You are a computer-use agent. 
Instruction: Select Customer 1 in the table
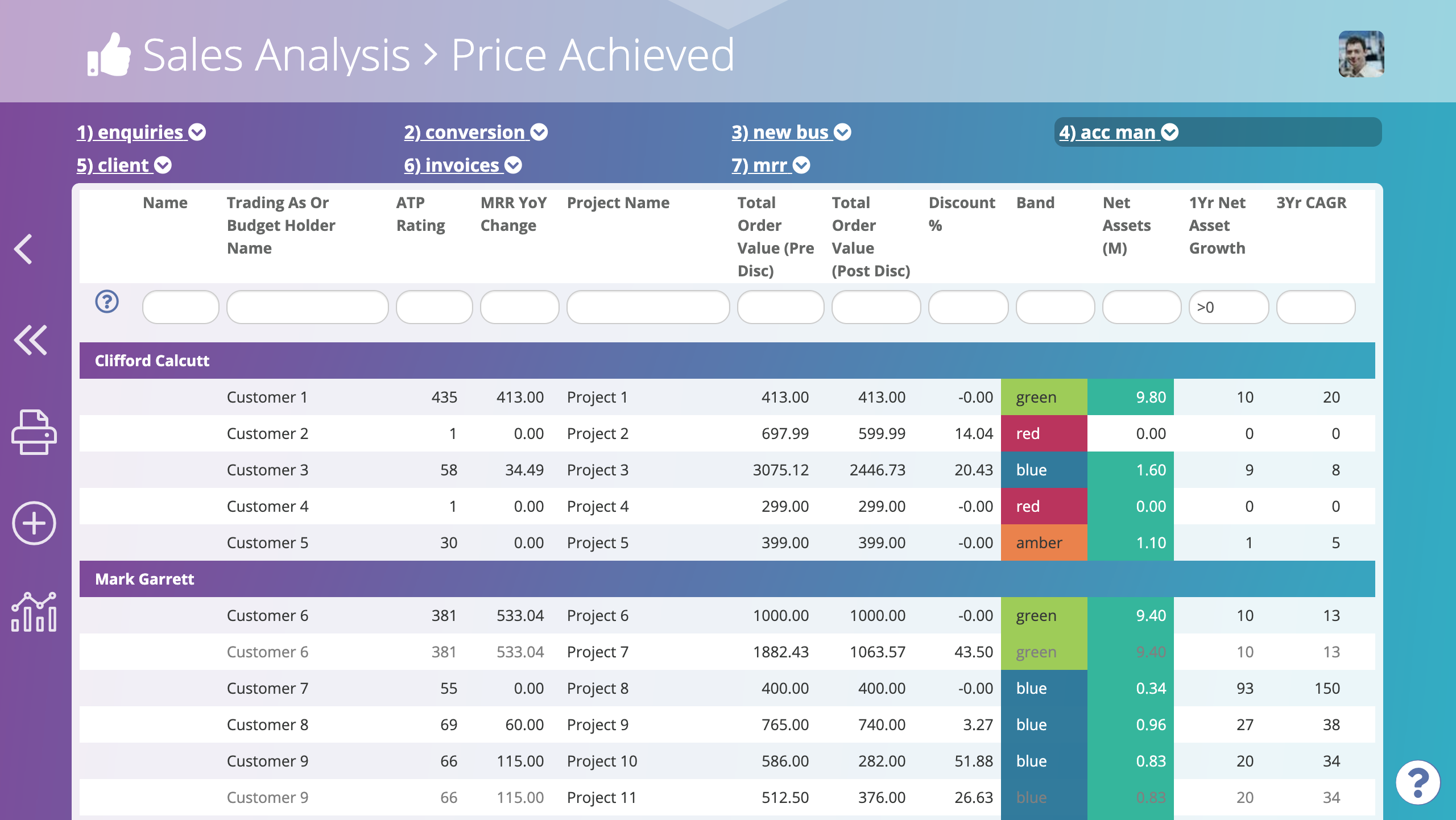(x=267, y=397)
